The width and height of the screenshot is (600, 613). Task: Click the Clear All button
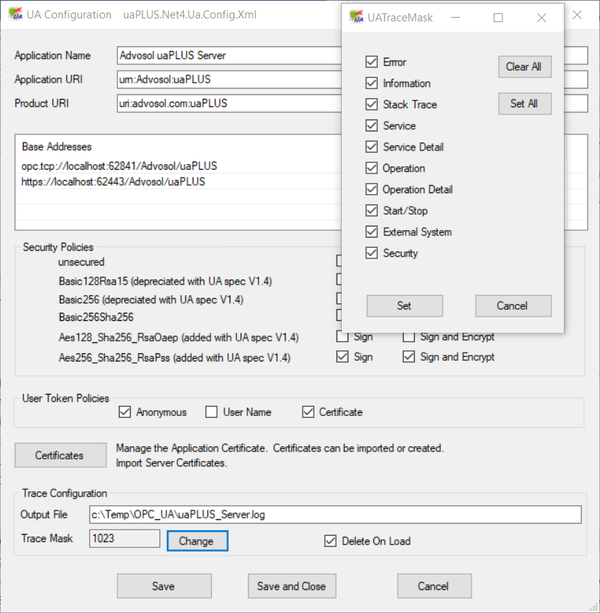pos(525,67)
